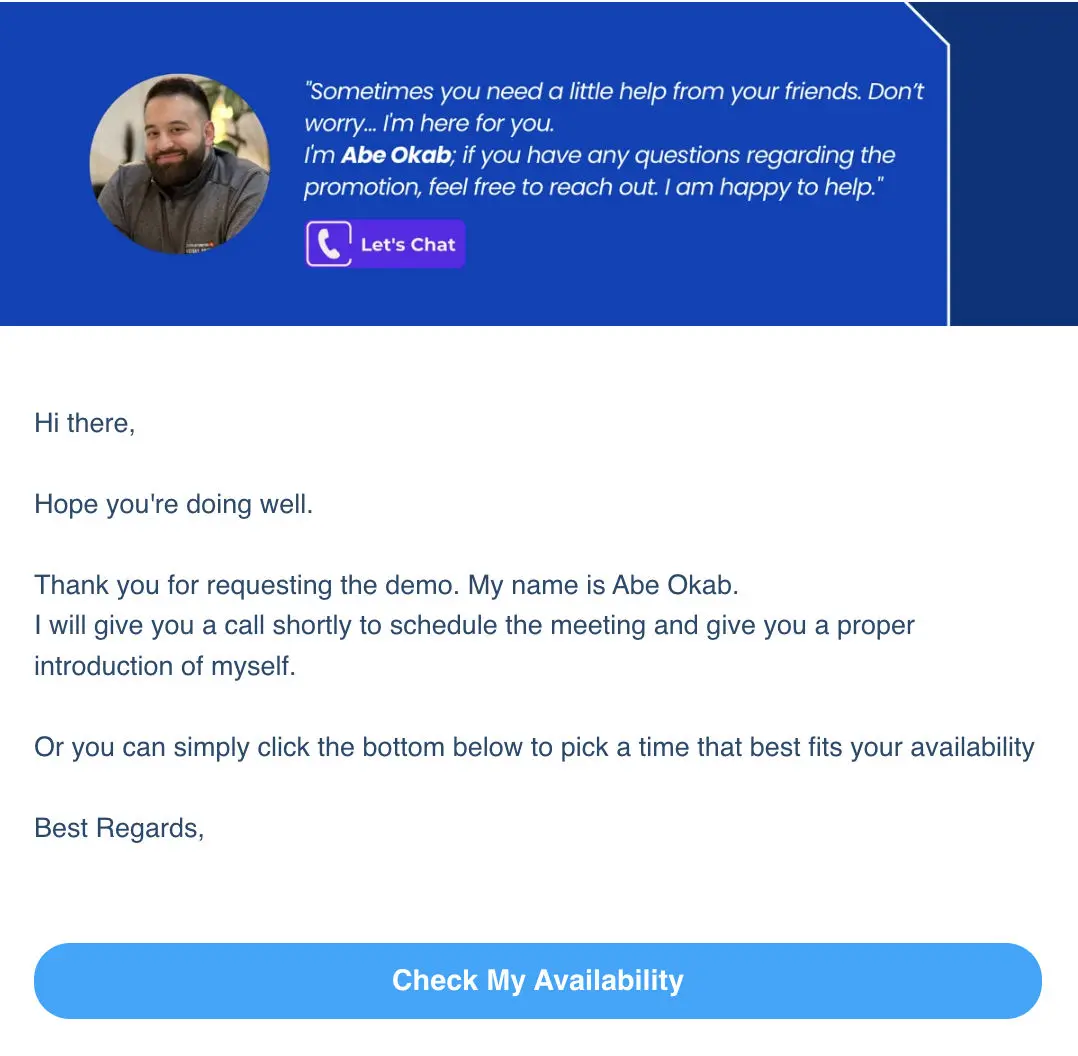Click the "Best Regards," sign-off
Viewport: 1078px width, 1056px height.
tap(119, 828)
